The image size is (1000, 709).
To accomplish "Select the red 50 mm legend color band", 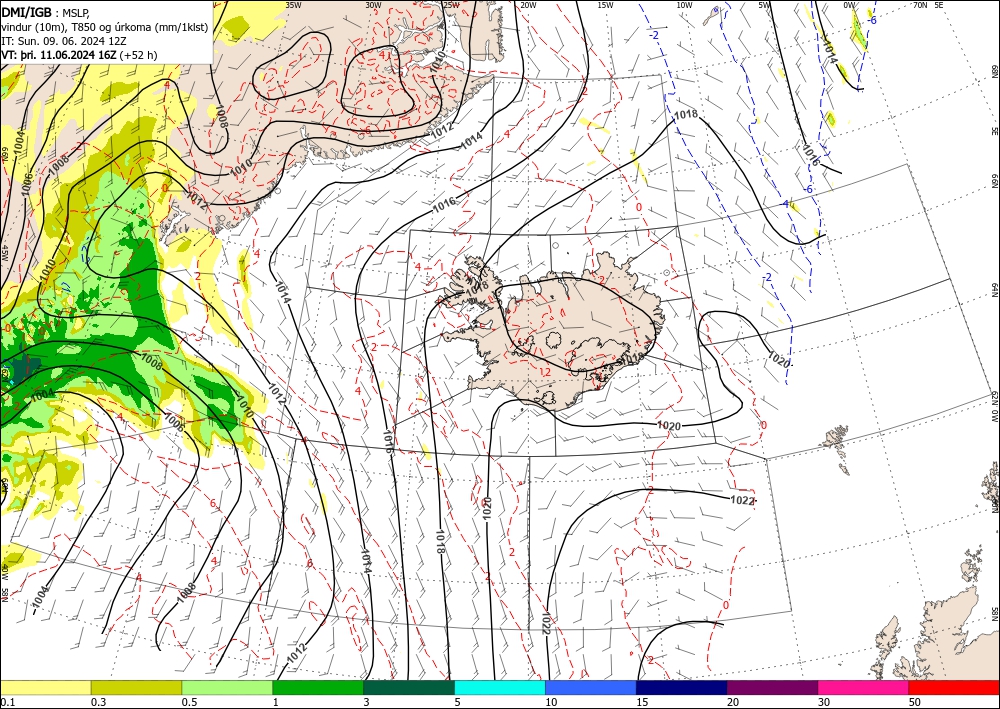I will [x=954, y=687].
